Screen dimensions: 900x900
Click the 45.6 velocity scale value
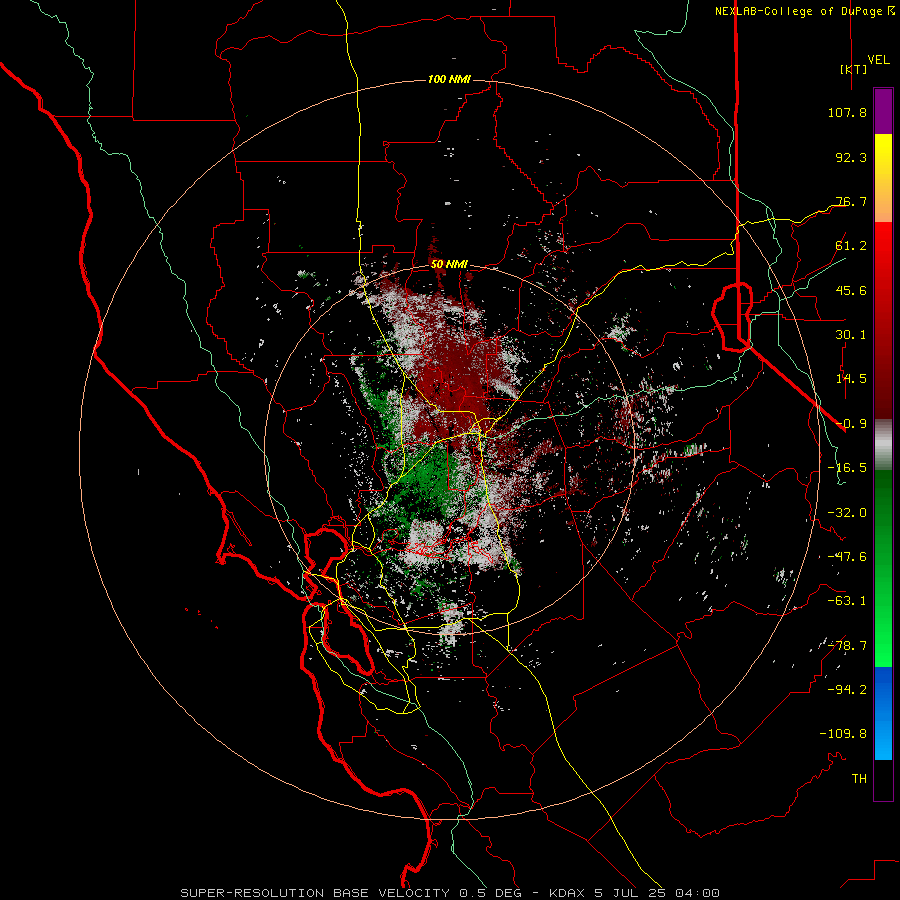coord(851,290)
